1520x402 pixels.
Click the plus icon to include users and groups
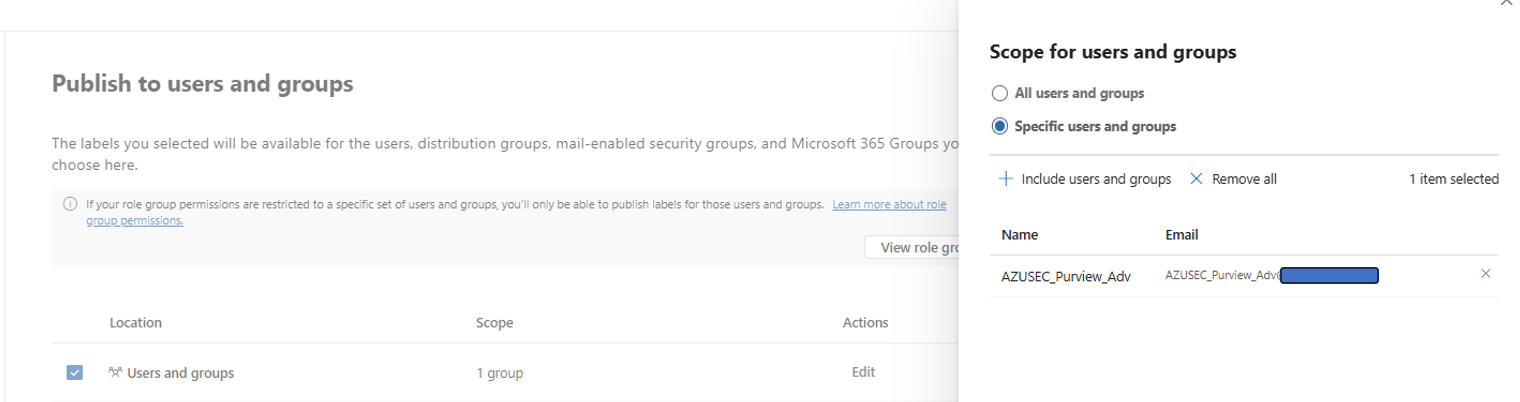tap(1005, 179)
